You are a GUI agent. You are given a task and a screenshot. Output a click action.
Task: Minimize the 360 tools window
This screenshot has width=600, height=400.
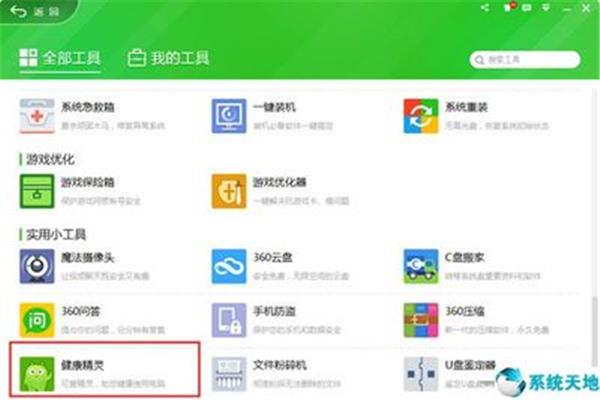(x=567, y=8)
